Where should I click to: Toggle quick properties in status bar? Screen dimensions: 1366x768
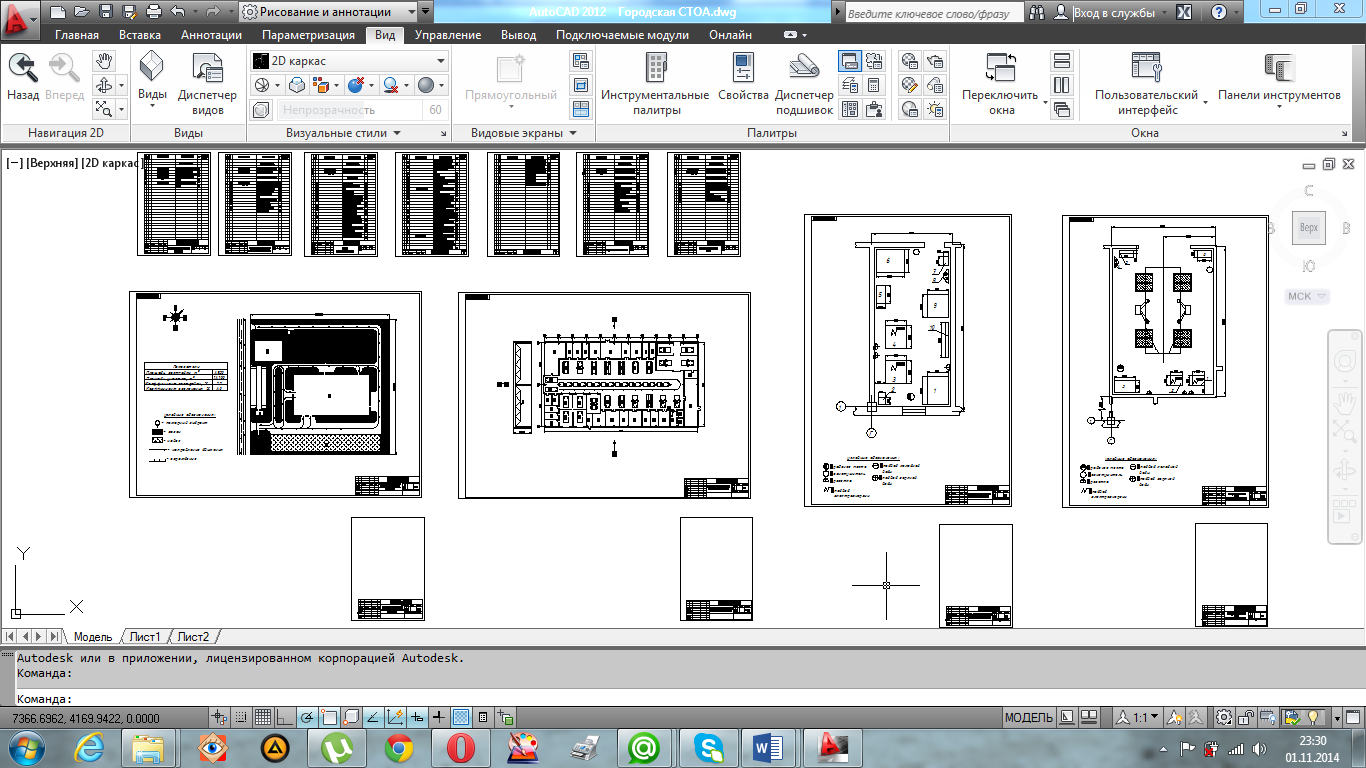coord(483,718)
